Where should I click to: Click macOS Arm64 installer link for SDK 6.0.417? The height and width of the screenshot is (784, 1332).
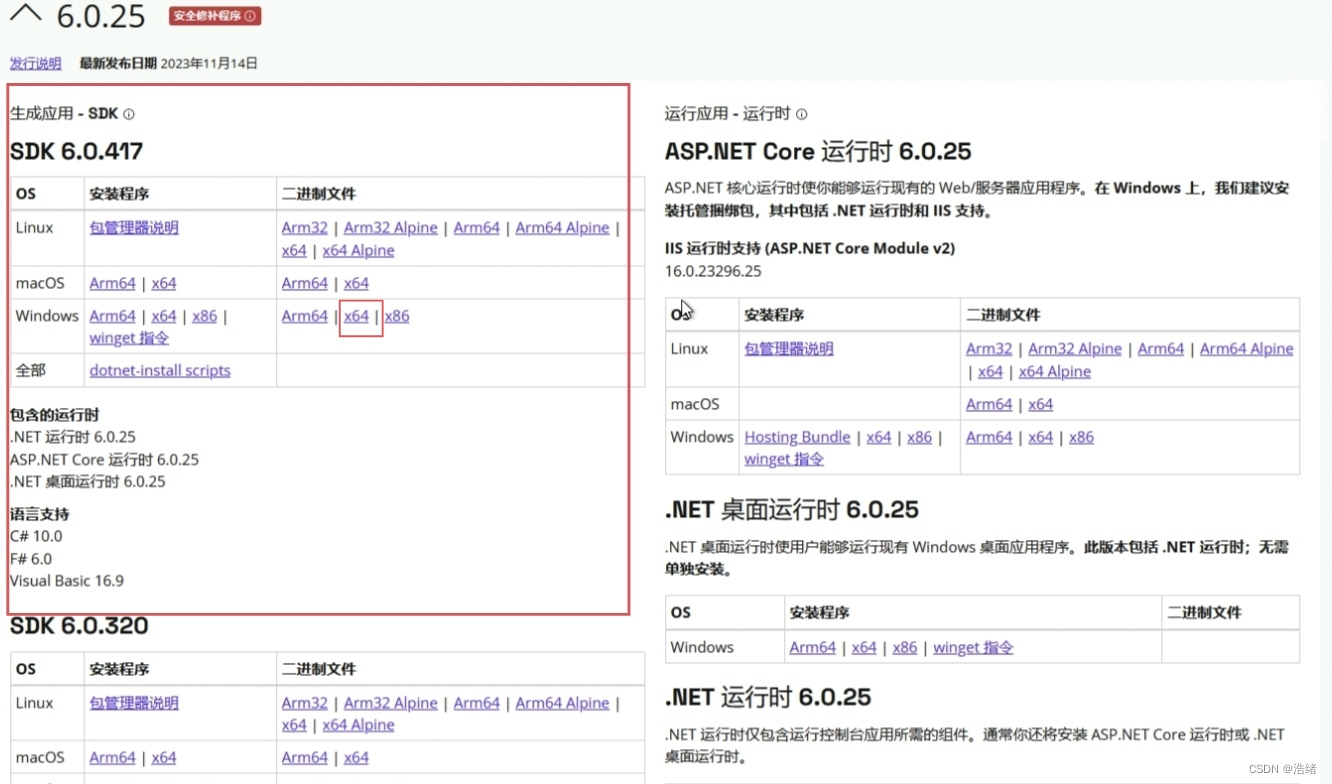112,284
